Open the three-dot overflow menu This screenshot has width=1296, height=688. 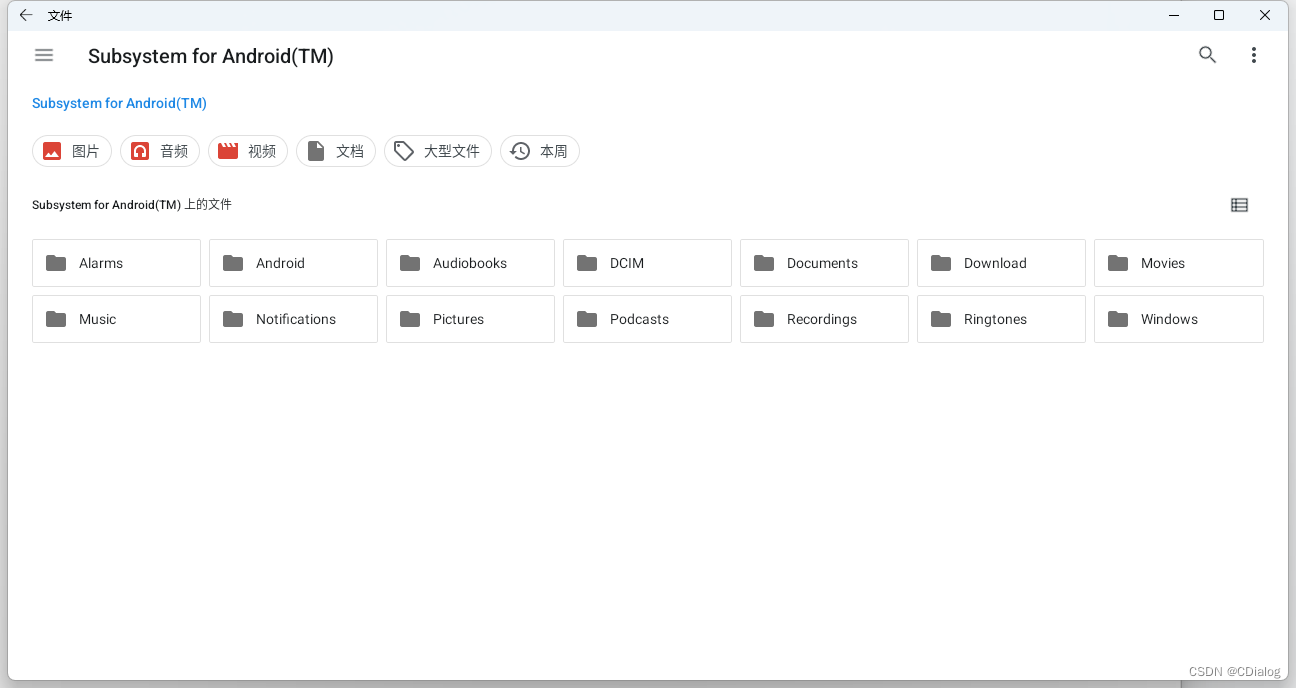[x=1253, y=55]
